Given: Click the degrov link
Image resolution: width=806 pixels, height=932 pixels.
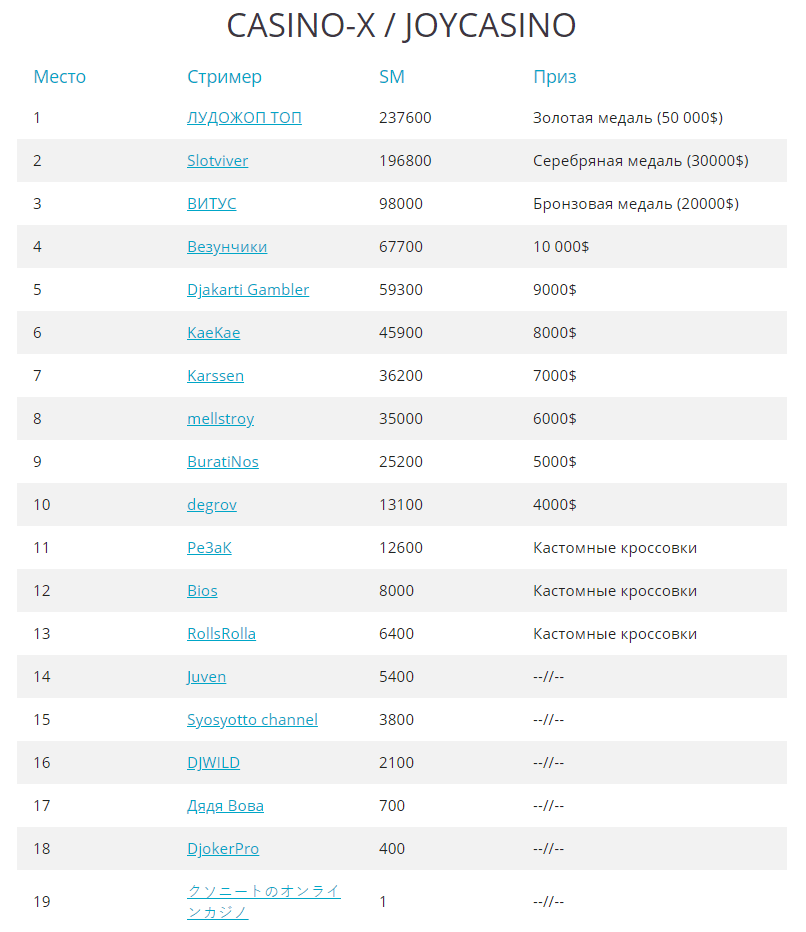Looking at the screenshot, I should [212, 505].
